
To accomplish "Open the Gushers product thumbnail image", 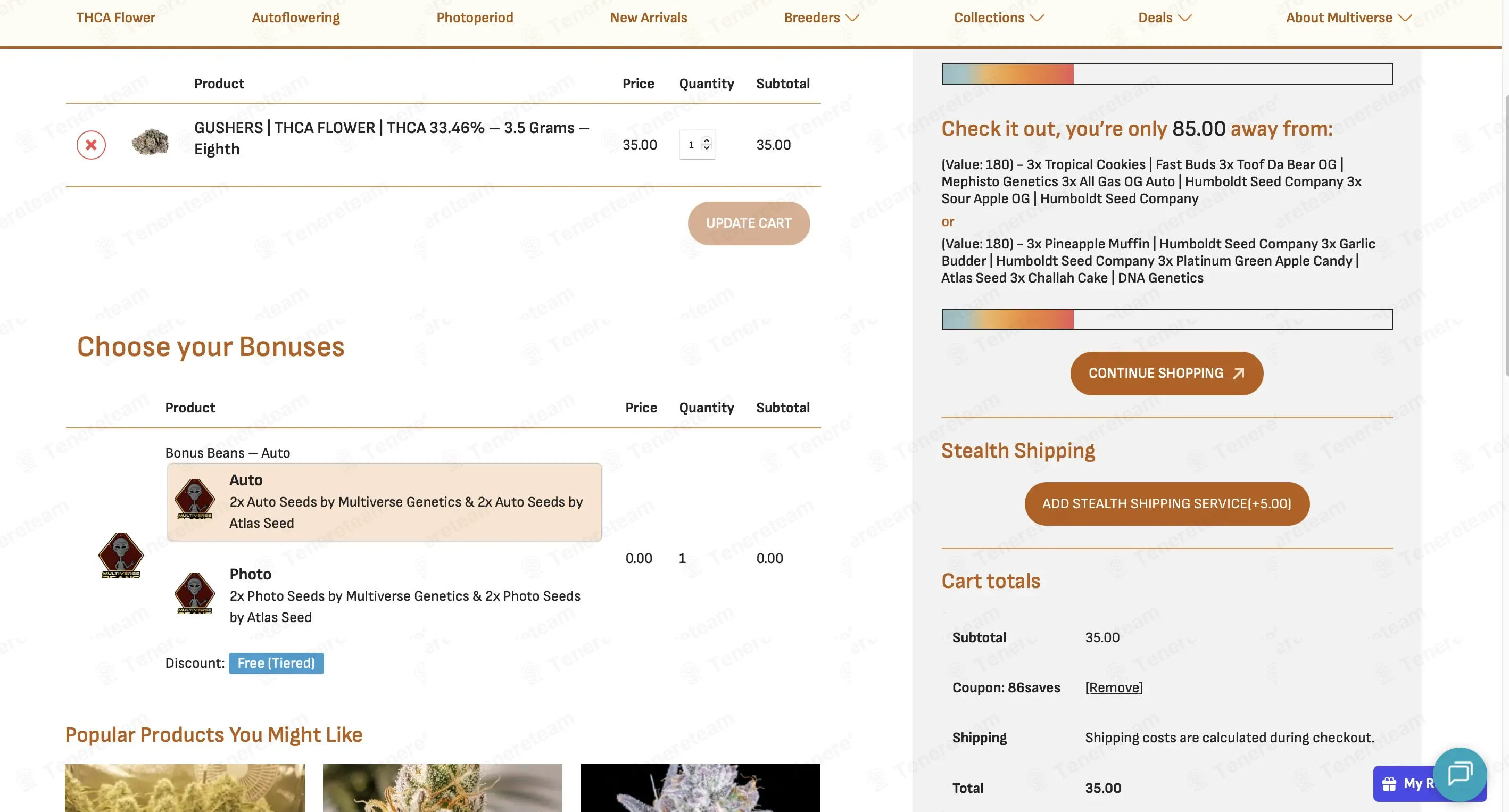I will (x=150, y=142).
